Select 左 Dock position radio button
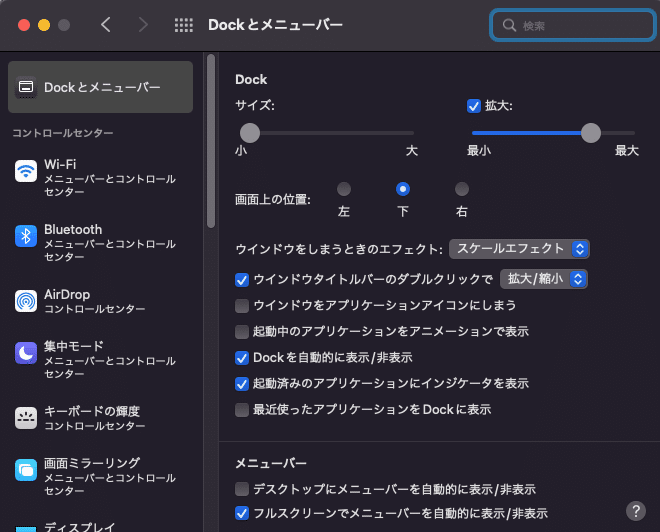 pos(344,189)
